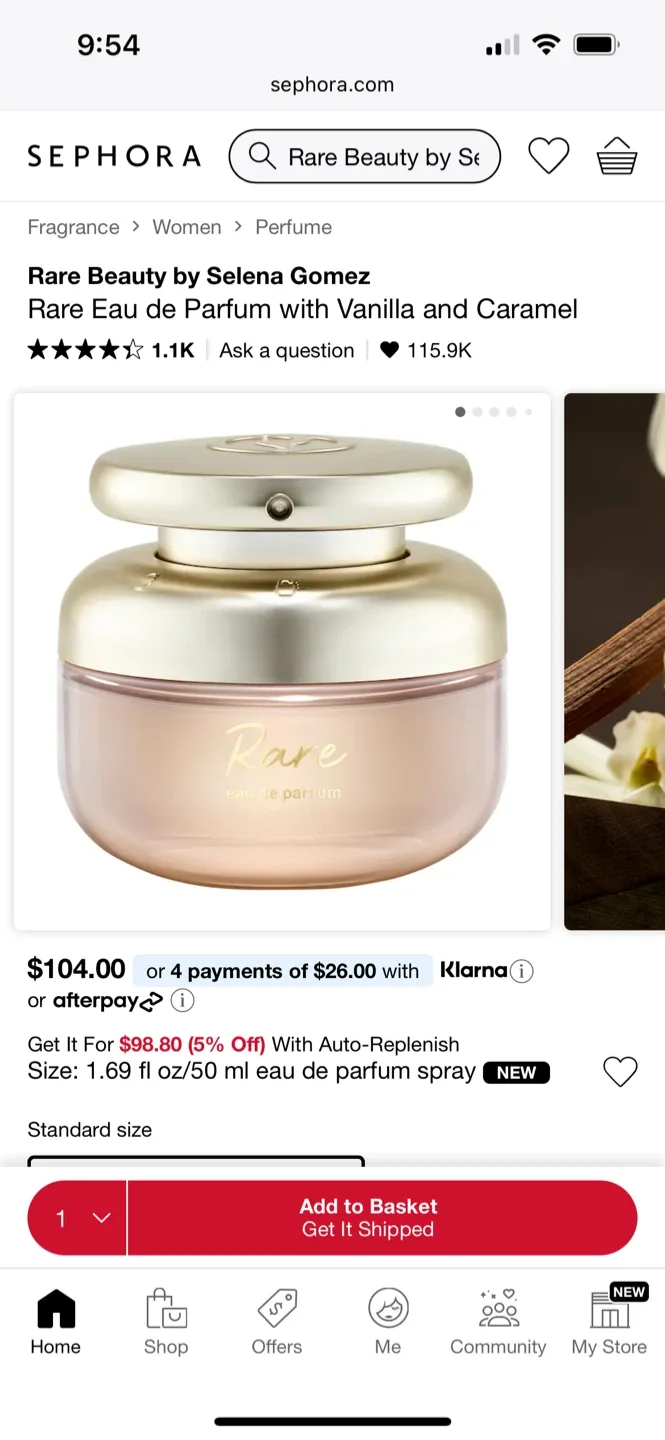Toggle the heart to love this size
Screen dimensions: 665x1440
click(x=620, y=1072)
